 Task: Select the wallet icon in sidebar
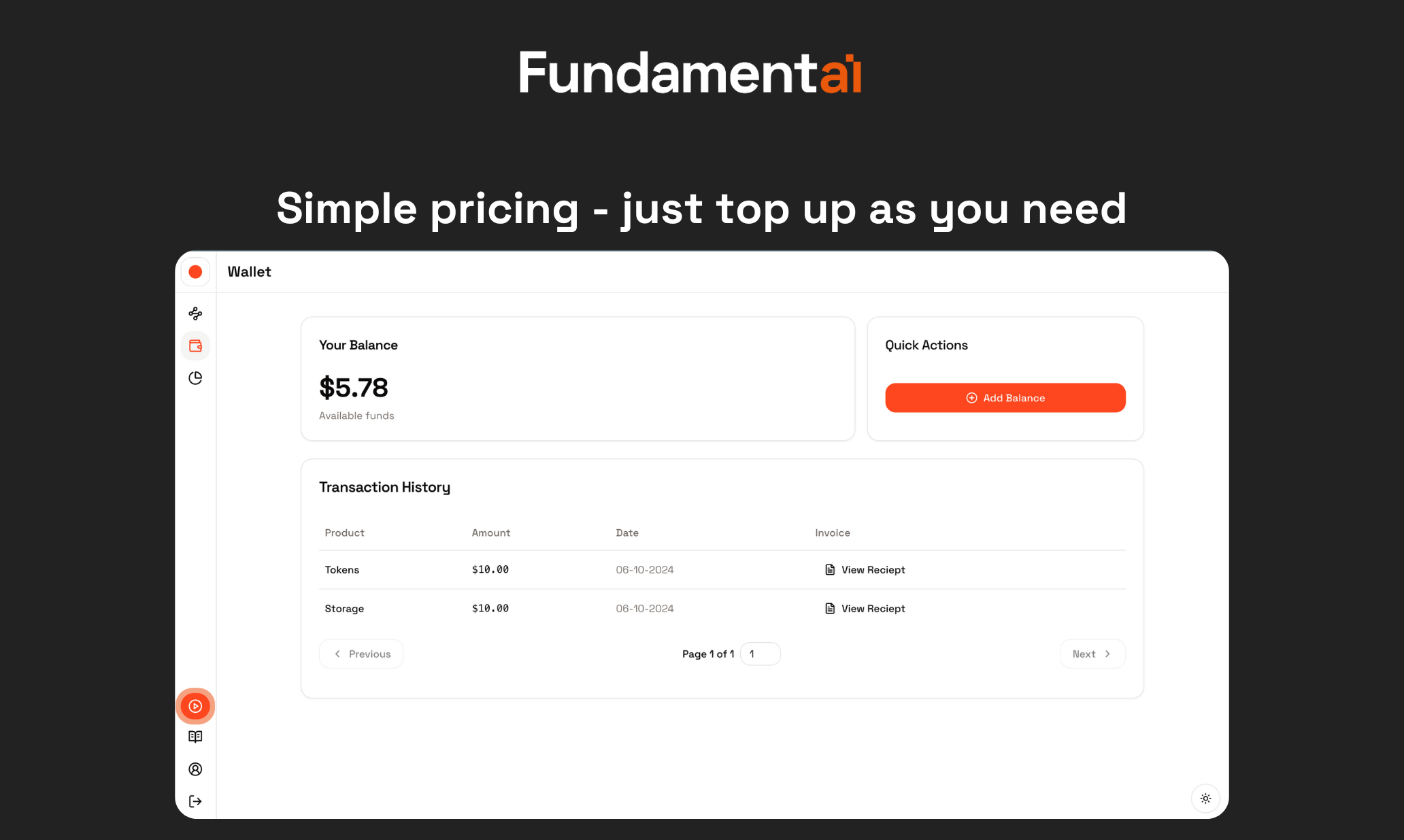195,346
